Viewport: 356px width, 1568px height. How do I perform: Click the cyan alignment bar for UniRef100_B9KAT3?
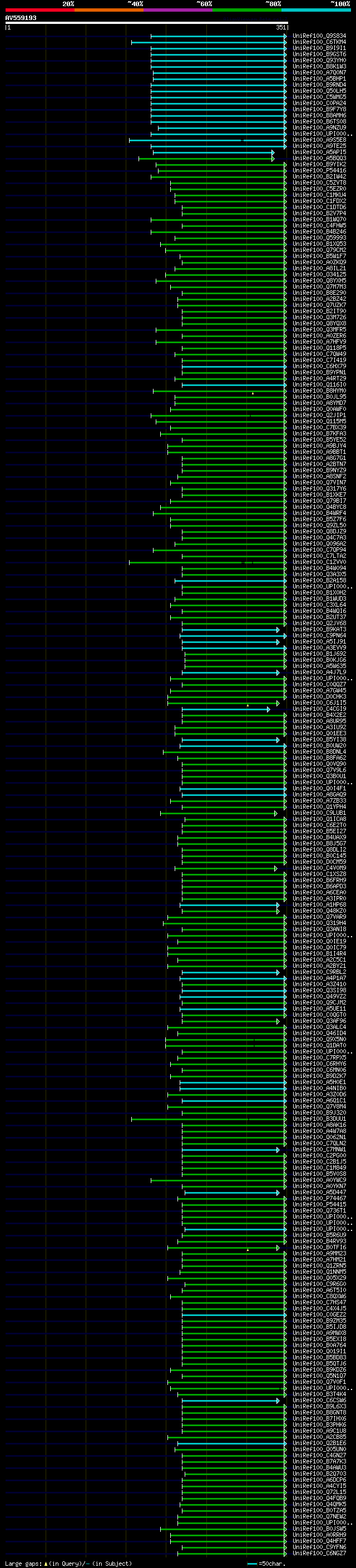pos(231,630)
